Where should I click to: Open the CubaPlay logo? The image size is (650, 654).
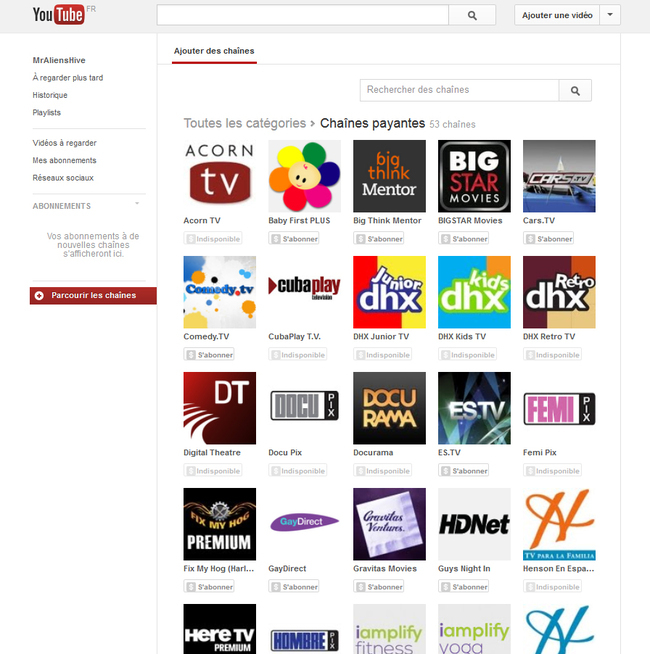click(x=305, y=292)
